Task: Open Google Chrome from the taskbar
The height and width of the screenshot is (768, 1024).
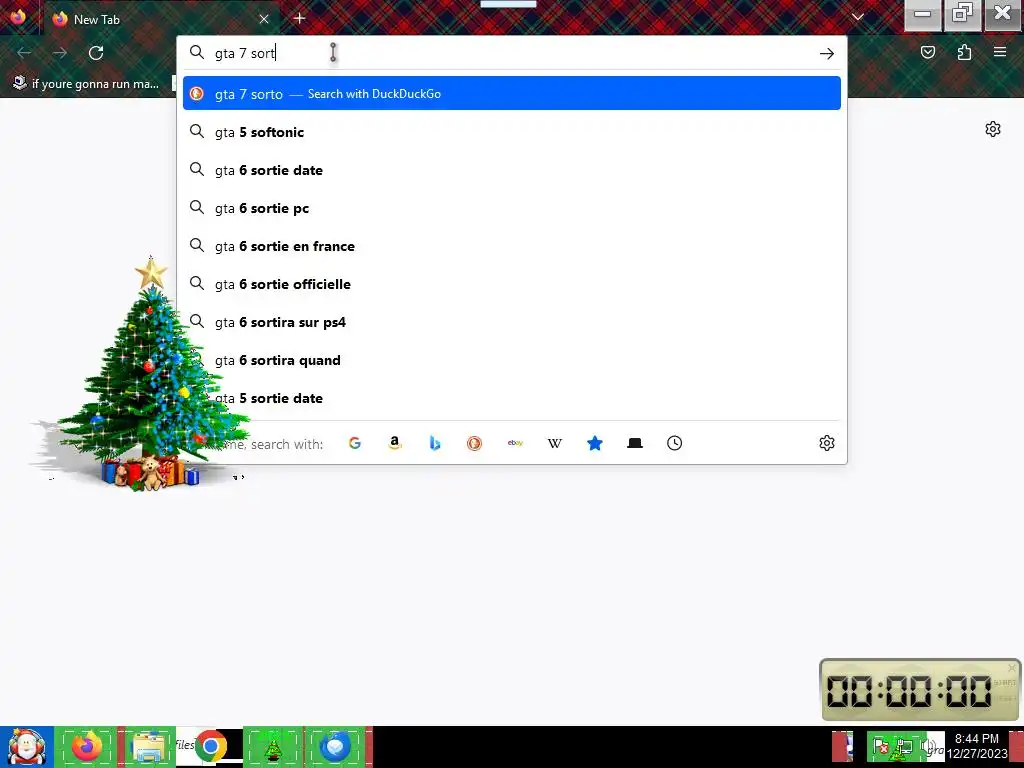Action: [x=210, y=746]
